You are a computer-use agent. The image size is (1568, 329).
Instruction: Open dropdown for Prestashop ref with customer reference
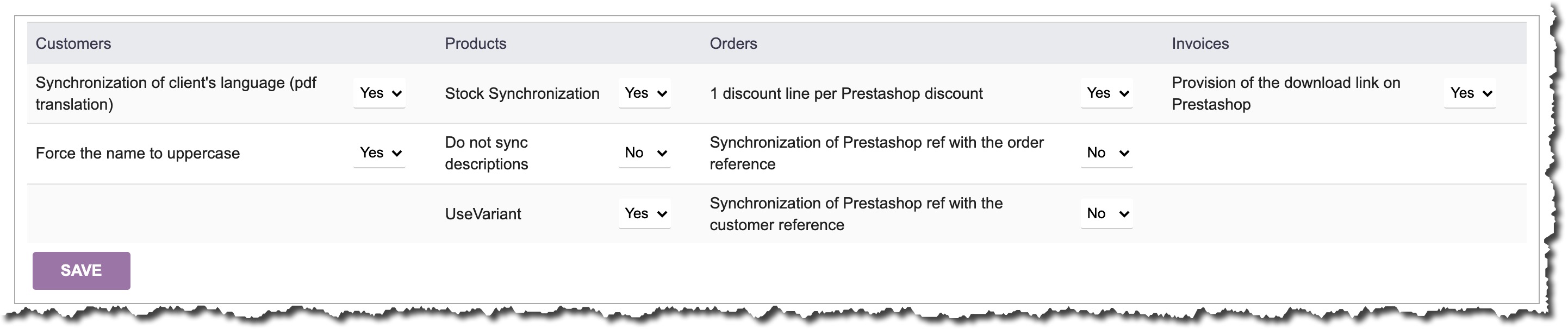(1106, 213)
